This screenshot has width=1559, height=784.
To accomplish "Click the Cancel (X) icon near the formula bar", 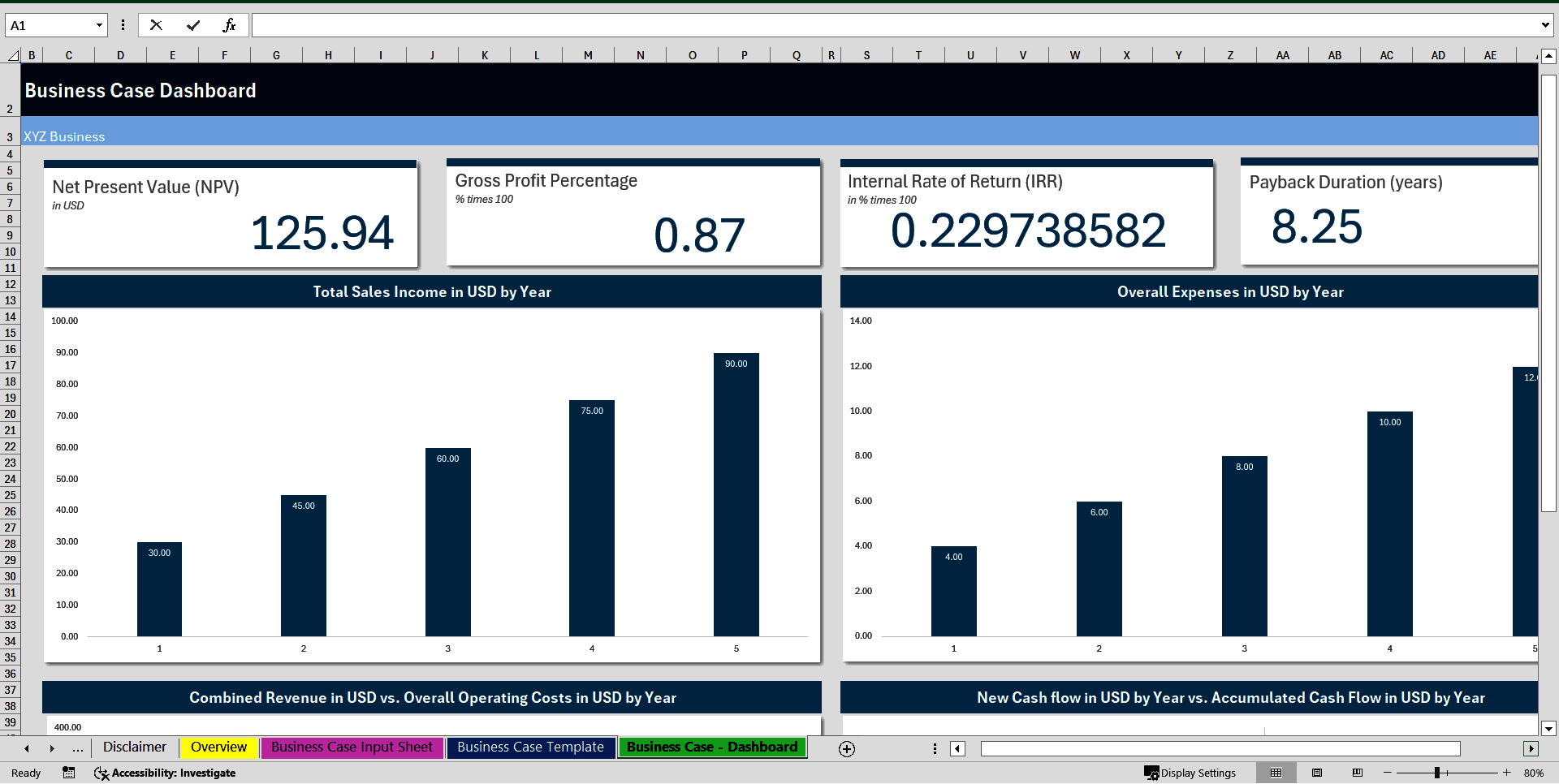I will [x=156, y=24].
